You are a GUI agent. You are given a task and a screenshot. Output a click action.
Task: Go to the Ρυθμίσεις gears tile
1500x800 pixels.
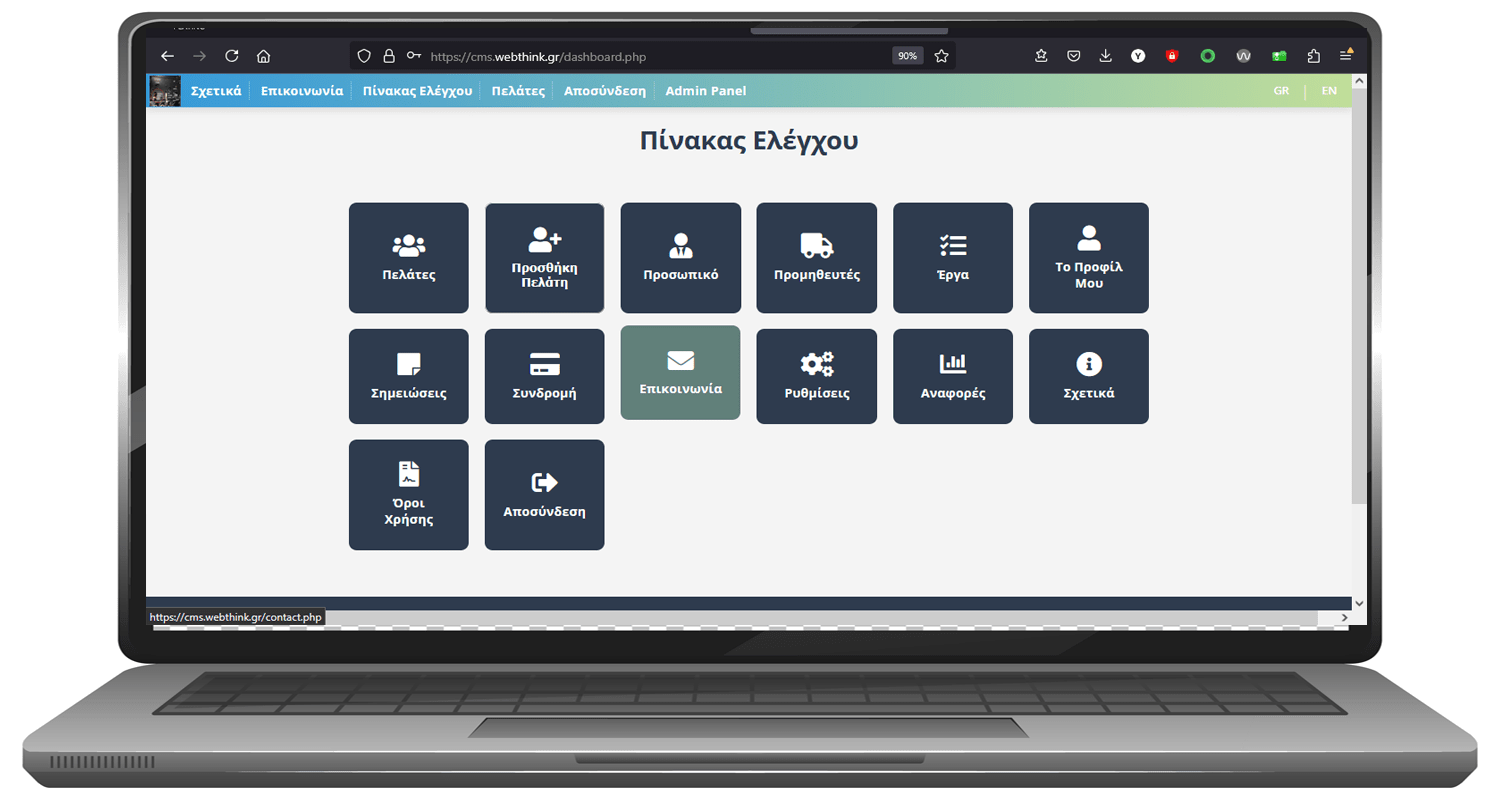816,376
